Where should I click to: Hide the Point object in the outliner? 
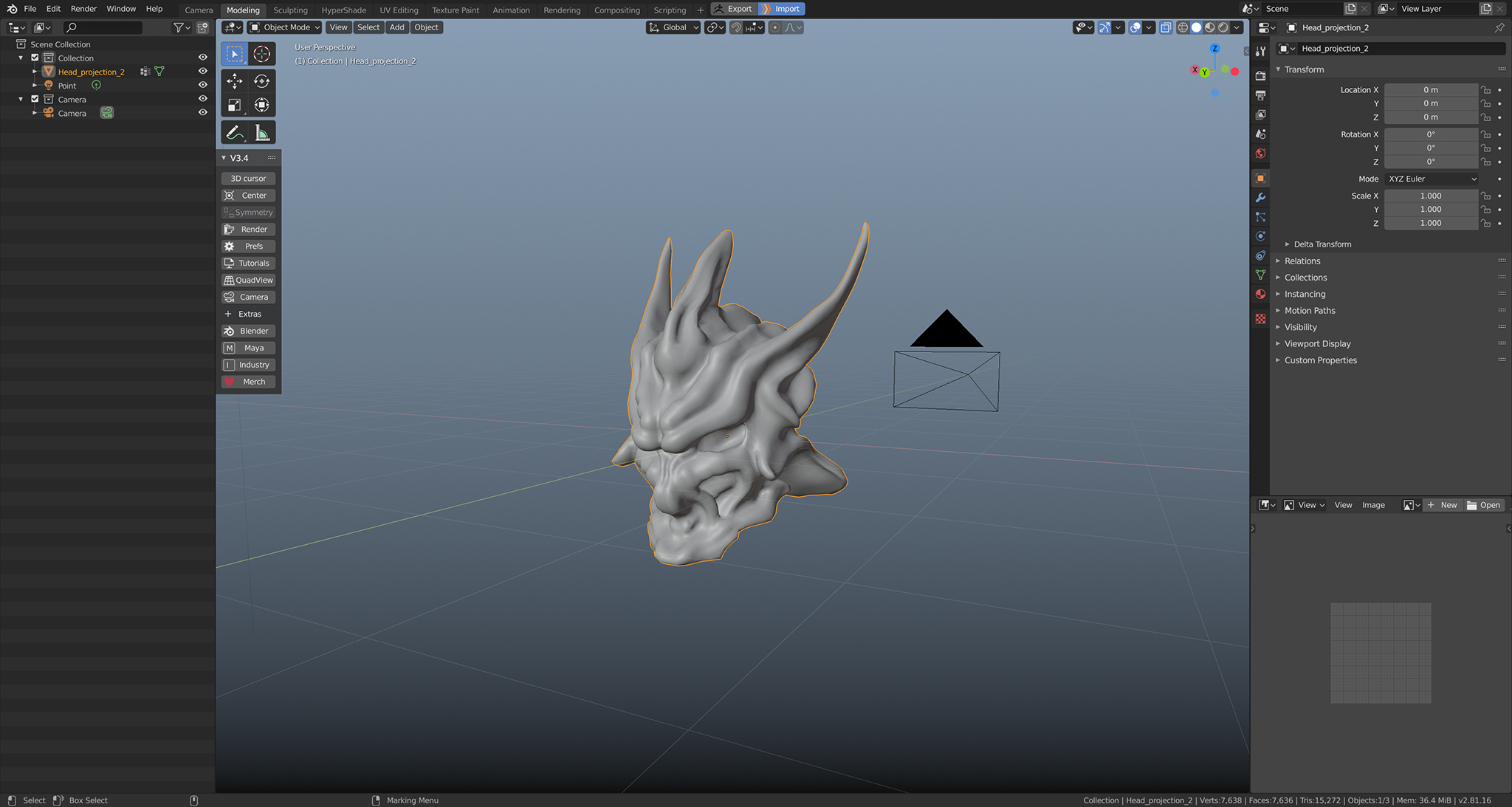(202, 85)
